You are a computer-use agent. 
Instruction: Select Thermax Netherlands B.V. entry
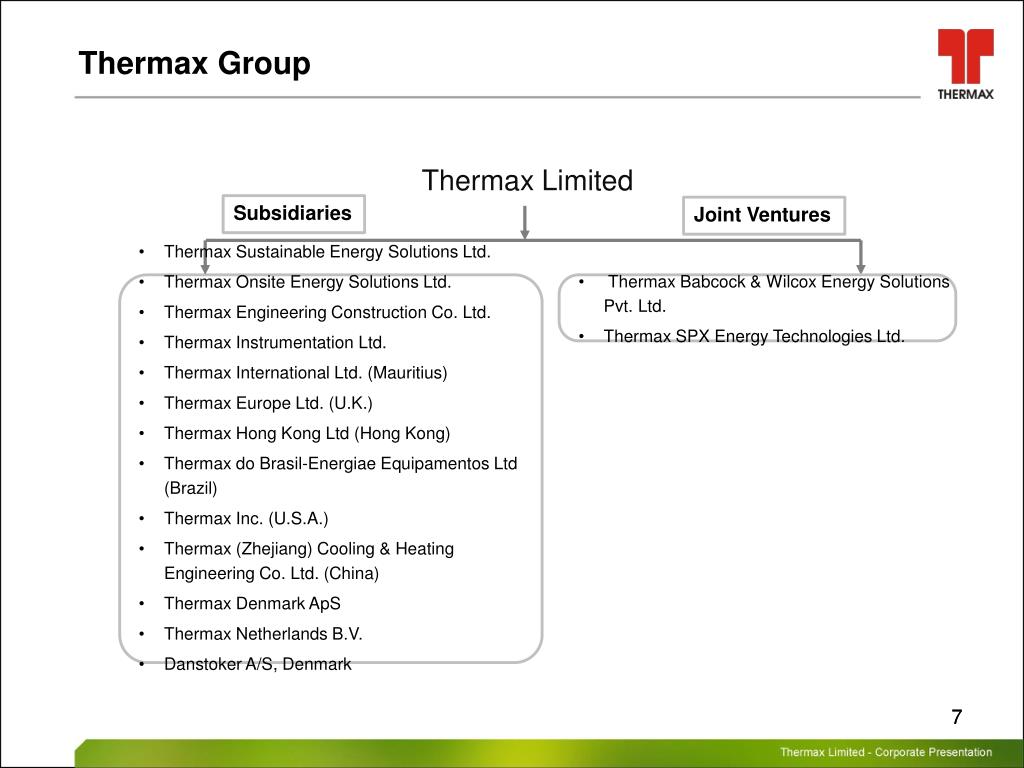click(263, 633)
